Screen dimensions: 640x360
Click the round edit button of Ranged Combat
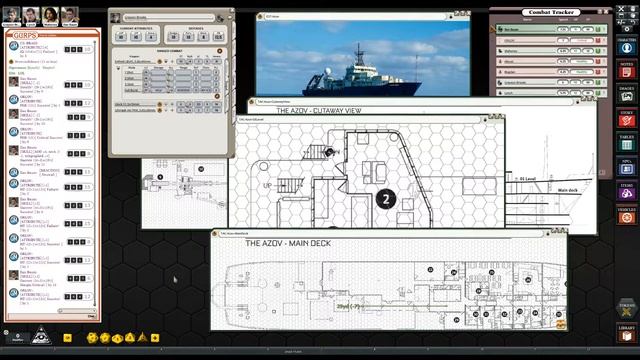point(220,51)
